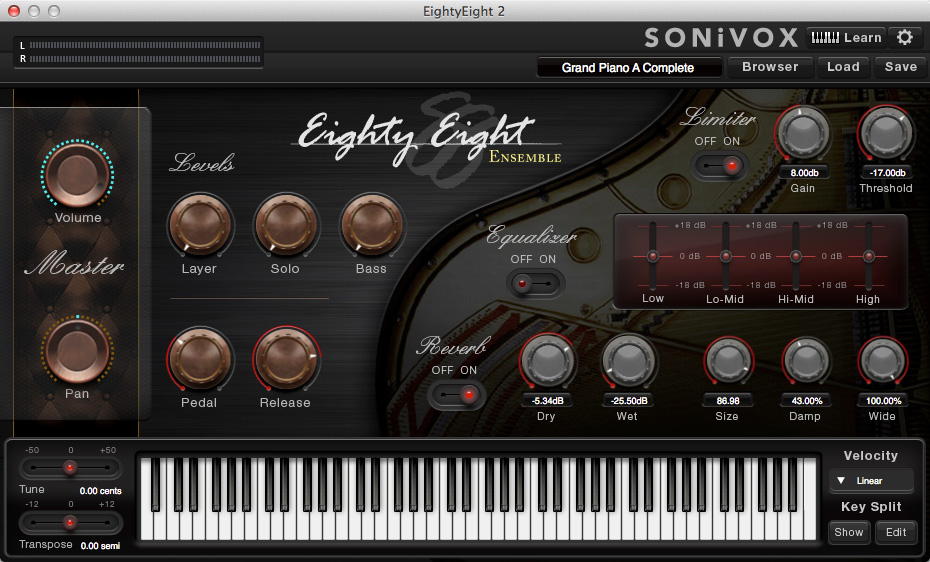Click the MIDI Learn keyboard icon
Screen dimensions: 930x562
pos(825,37)
